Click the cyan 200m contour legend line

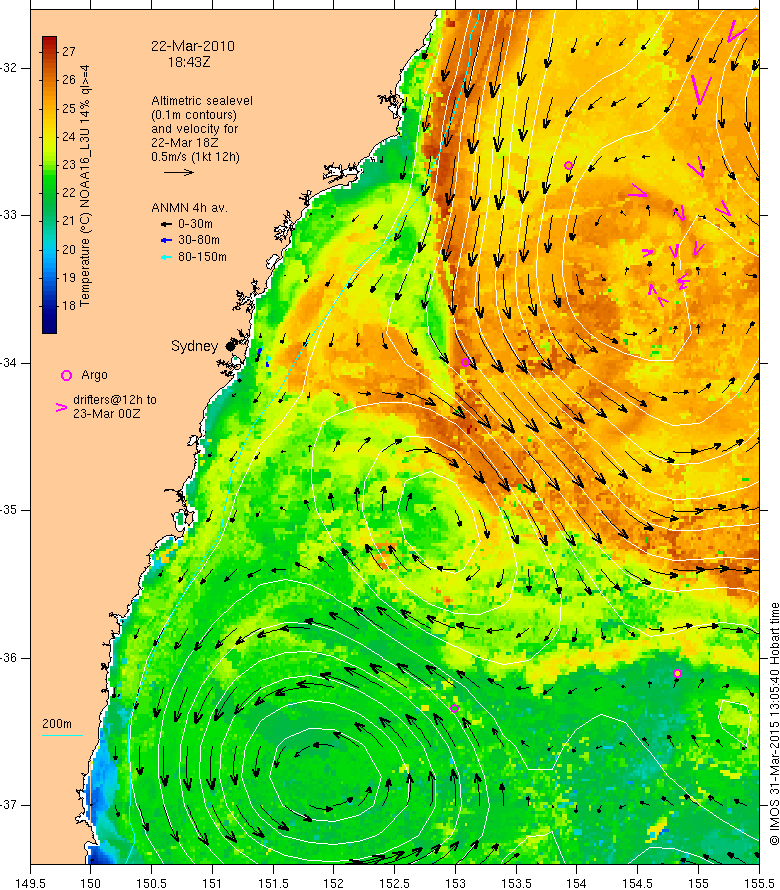[x=62, y=736]
